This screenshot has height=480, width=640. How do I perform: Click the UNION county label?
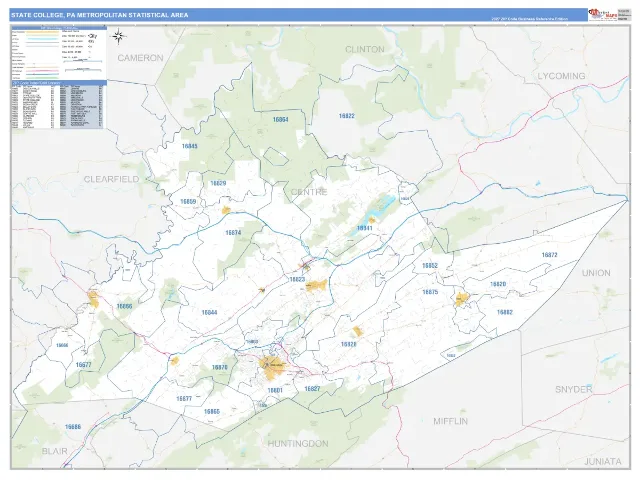[x=596, y=273]
